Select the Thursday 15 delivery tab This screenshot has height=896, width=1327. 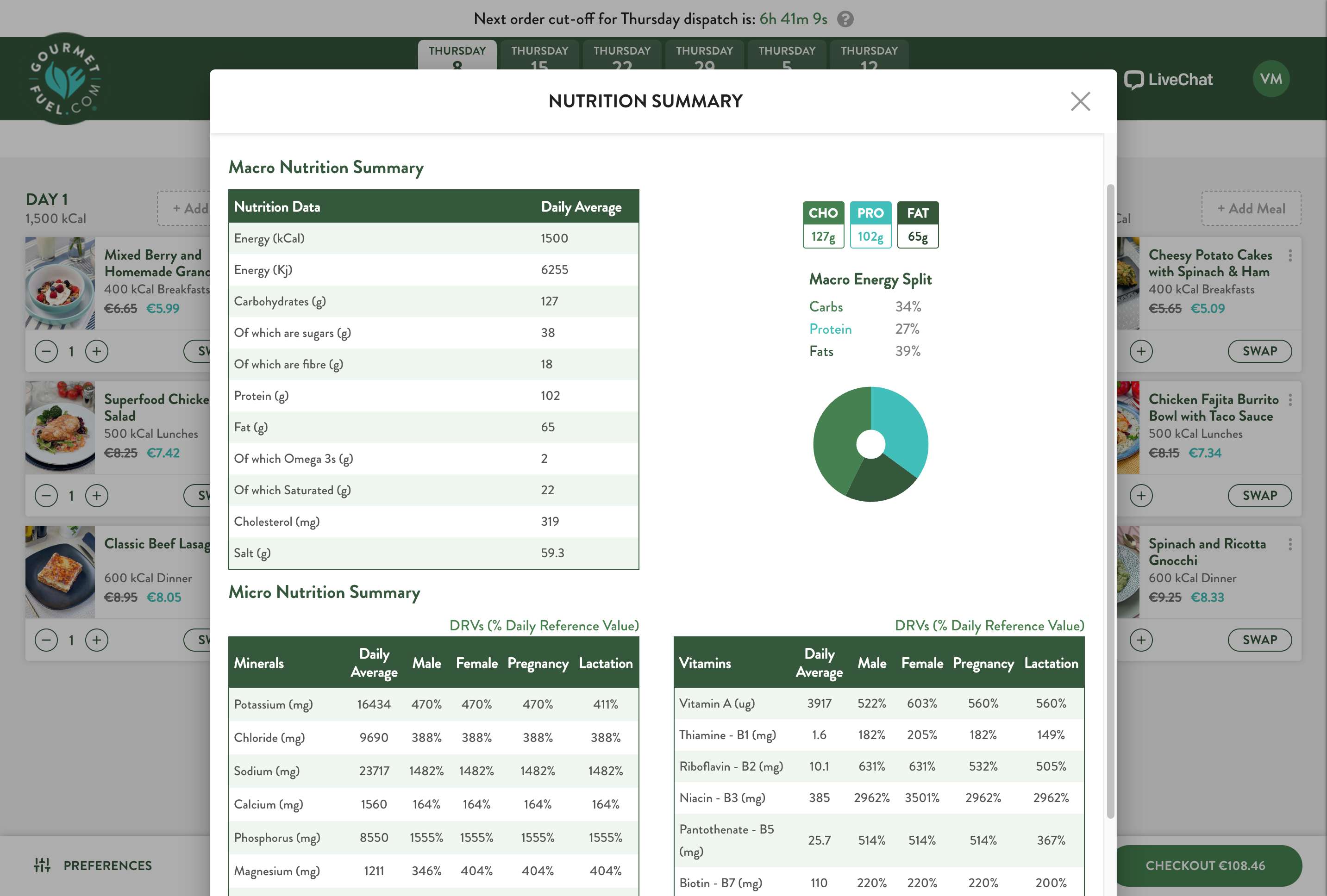[x=539, y=56]
